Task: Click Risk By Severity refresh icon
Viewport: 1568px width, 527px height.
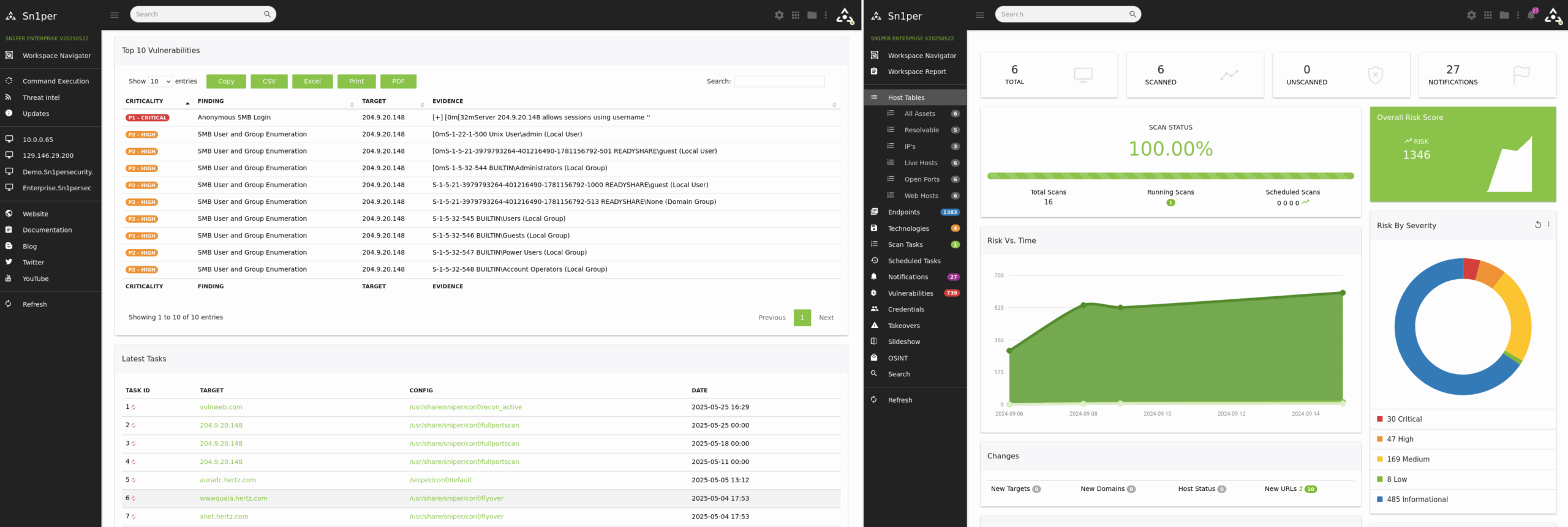Action: coord(1537,225)
